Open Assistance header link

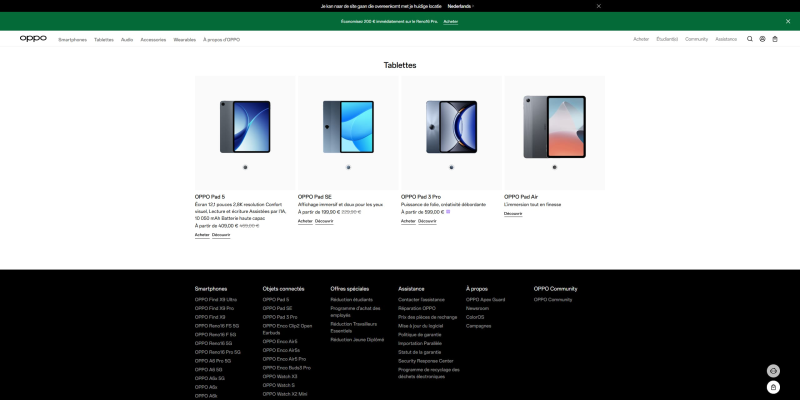[x=726, y=39]
